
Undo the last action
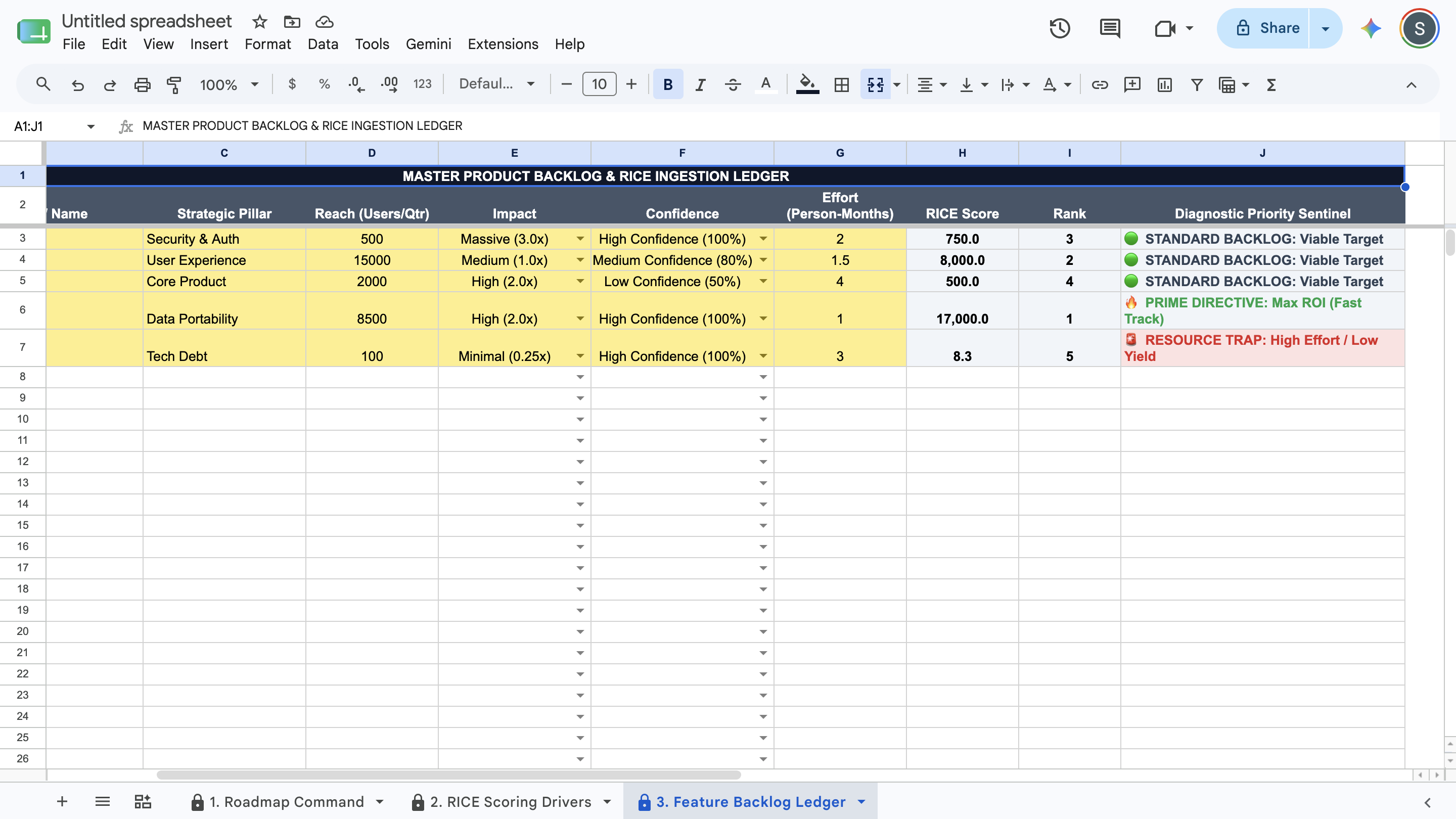[77, 85]
